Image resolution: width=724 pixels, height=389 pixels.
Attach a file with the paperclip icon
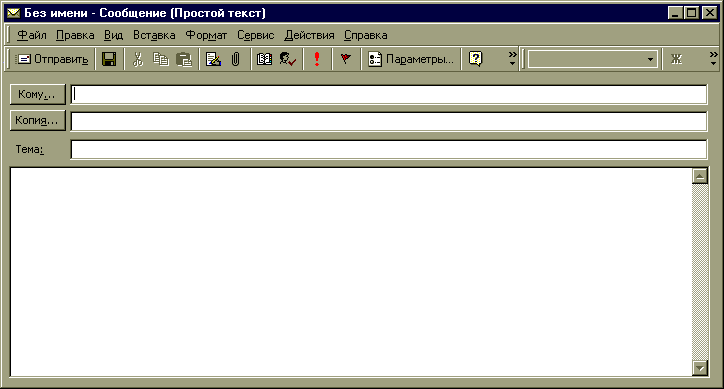click(235, 59)
